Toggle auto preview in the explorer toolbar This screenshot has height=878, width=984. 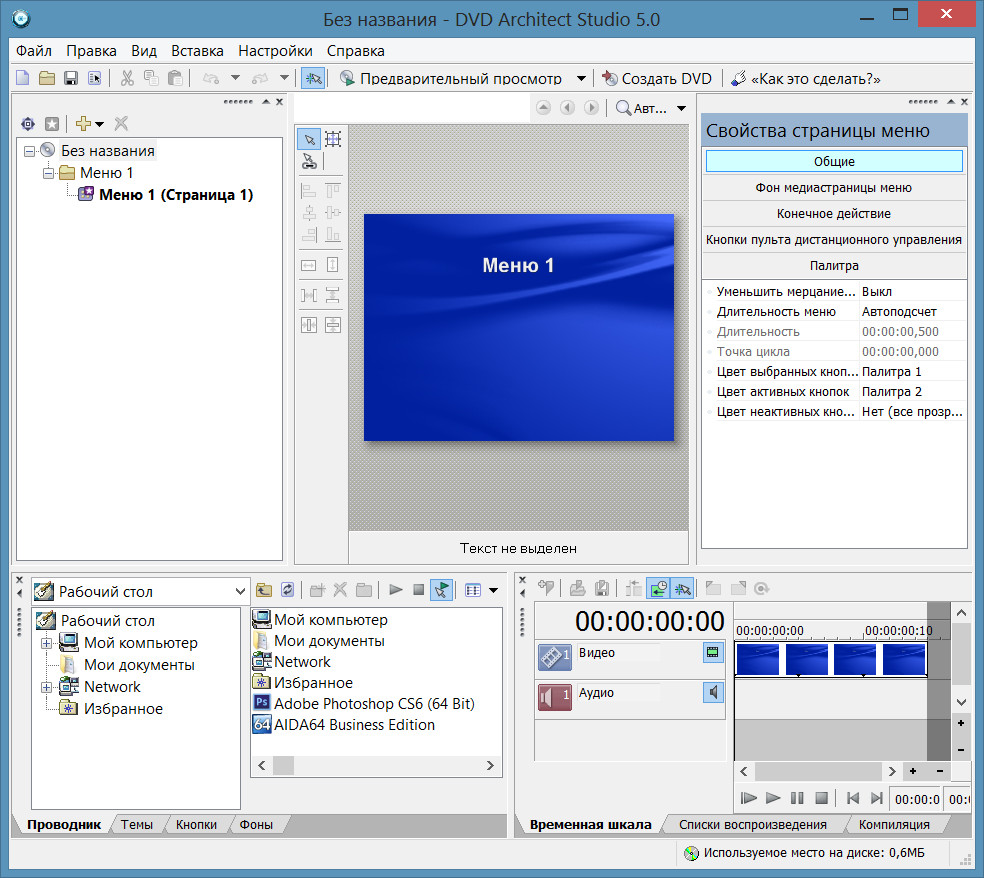coord(441,590)
